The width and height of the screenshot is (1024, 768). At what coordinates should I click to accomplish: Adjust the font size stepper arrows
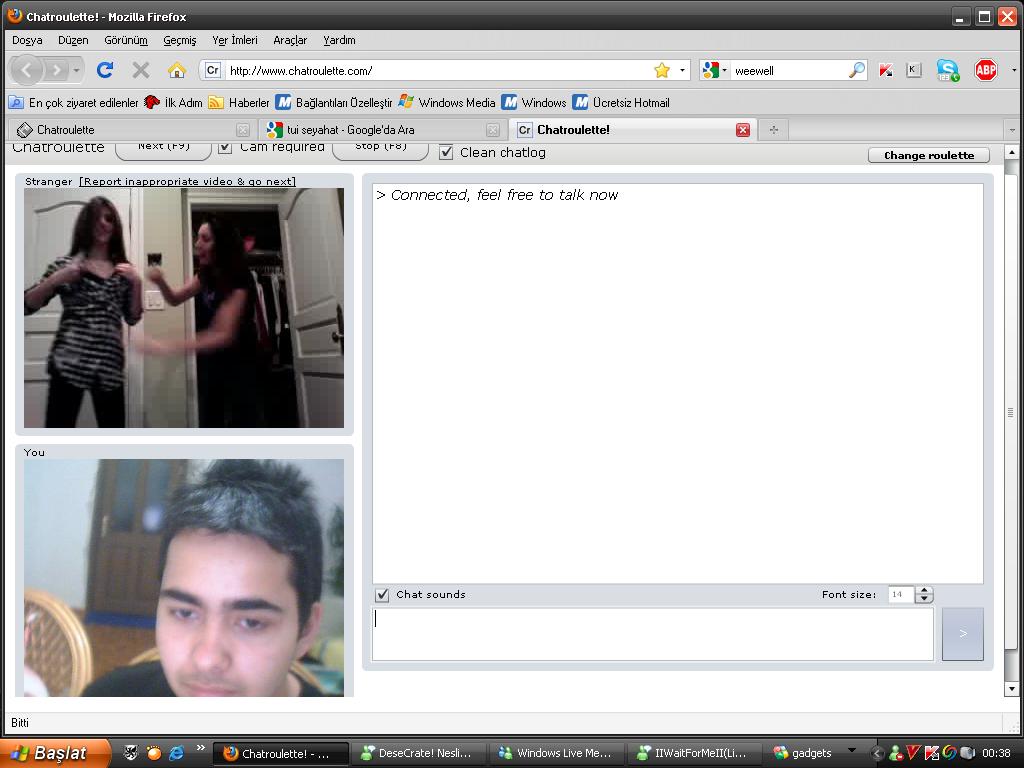pos(924,595)
